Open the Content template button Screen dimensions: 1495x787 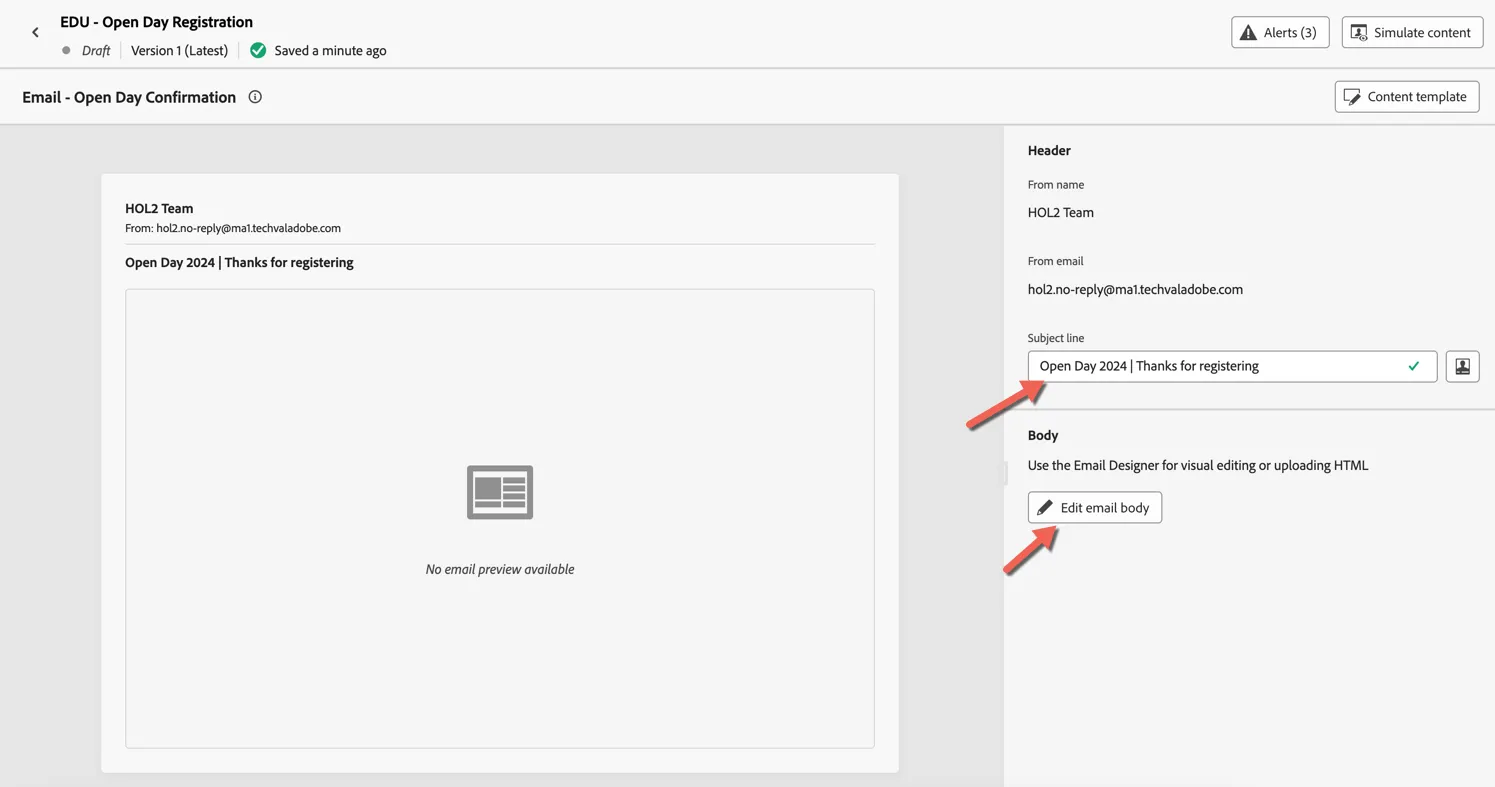pos(1406,97)
